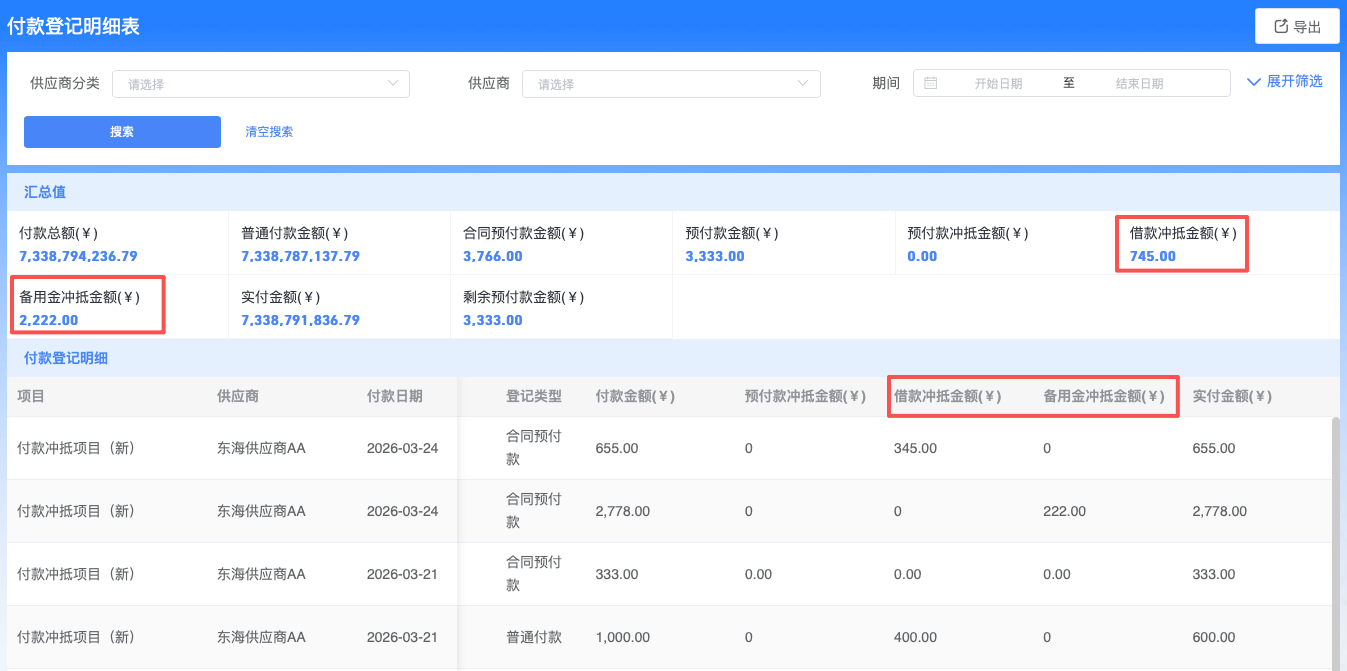Click the 登记类型 column header

pos(534,397)
